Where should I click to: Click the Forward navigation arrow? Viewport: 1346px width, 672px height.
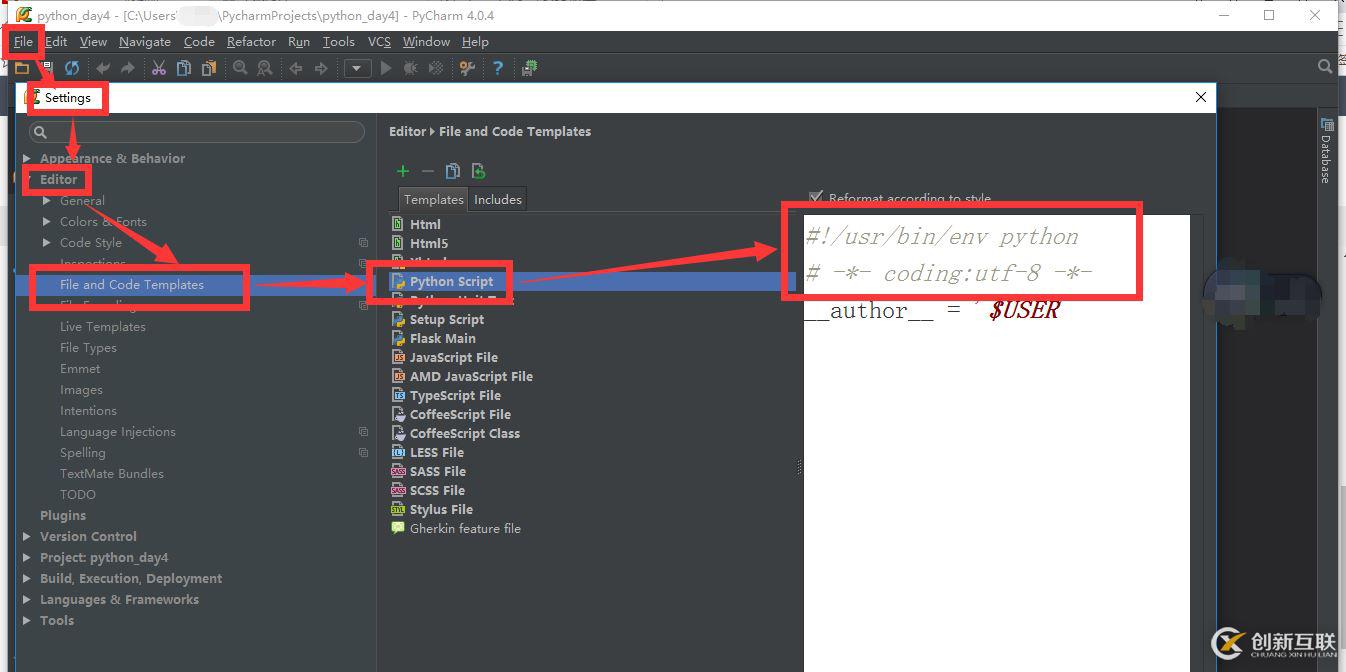[x=321, y=68]
